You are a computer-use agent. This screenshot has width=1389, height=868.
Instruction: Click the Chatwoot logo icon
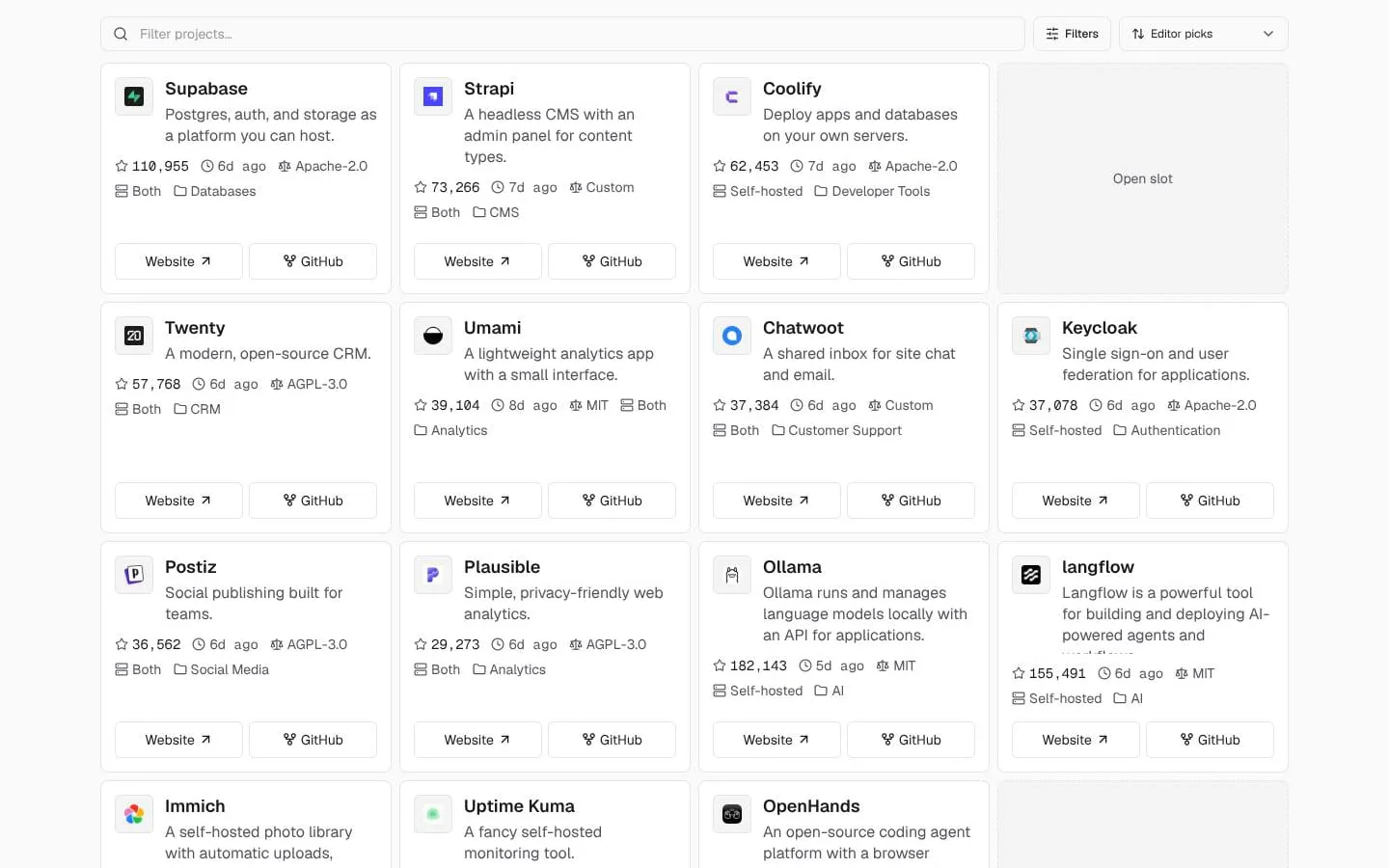[732, 336]
